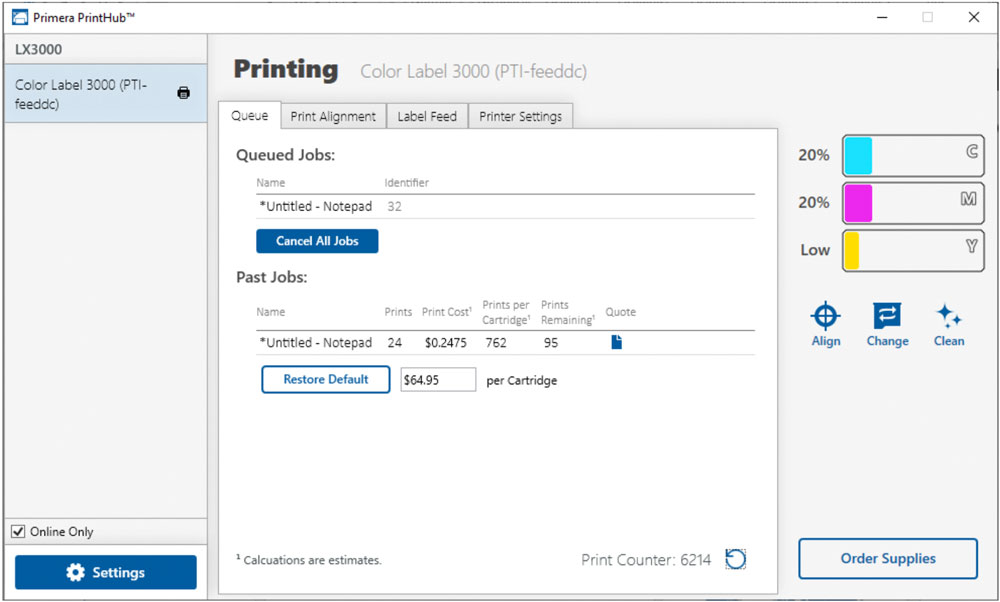Click the Print Counter: 6214 text
Viewport: 1000px width, 602px height.
(645, 560)
